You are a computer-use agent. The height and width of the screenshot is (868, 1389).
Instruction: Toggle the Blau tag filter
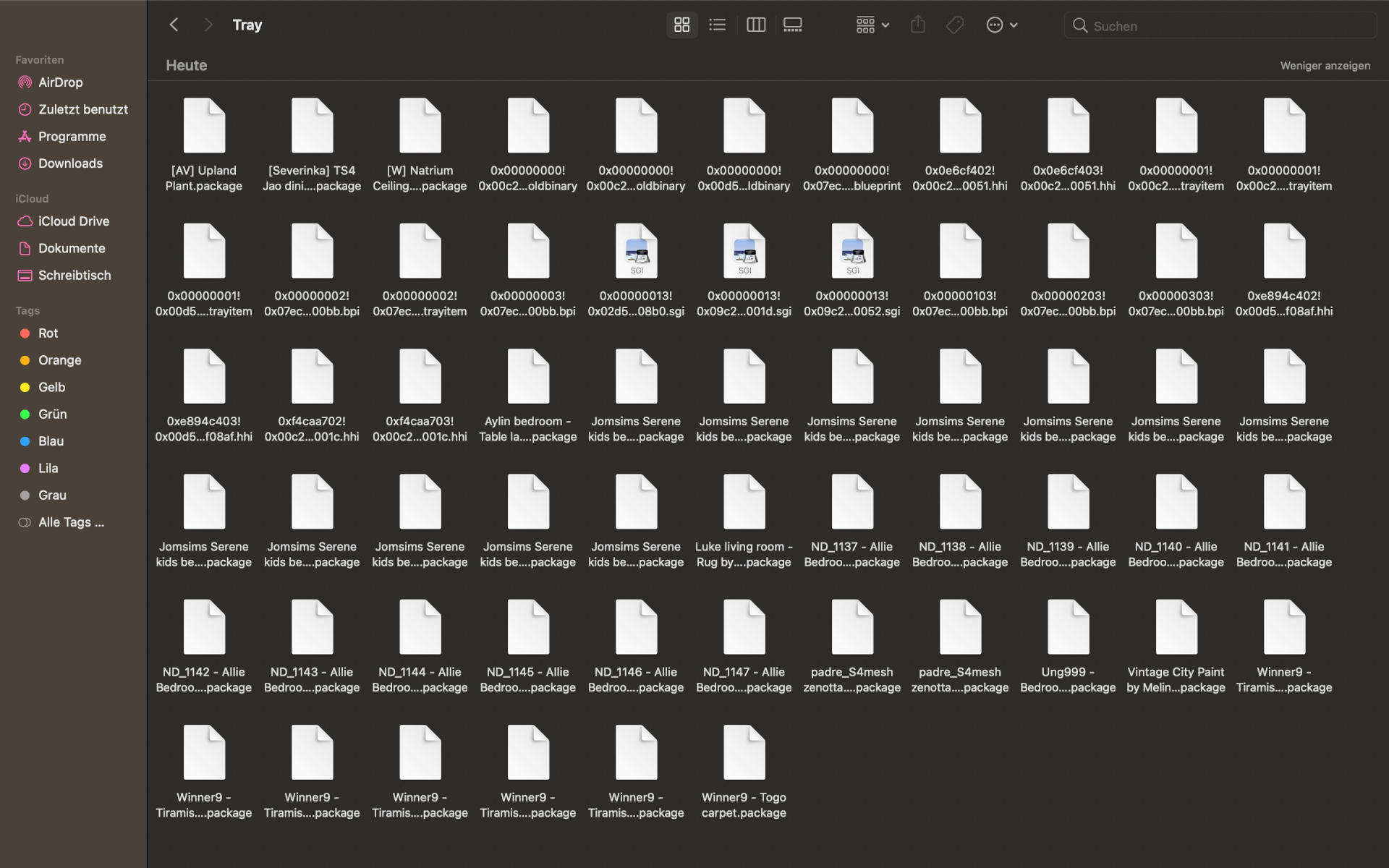(50, 440)
